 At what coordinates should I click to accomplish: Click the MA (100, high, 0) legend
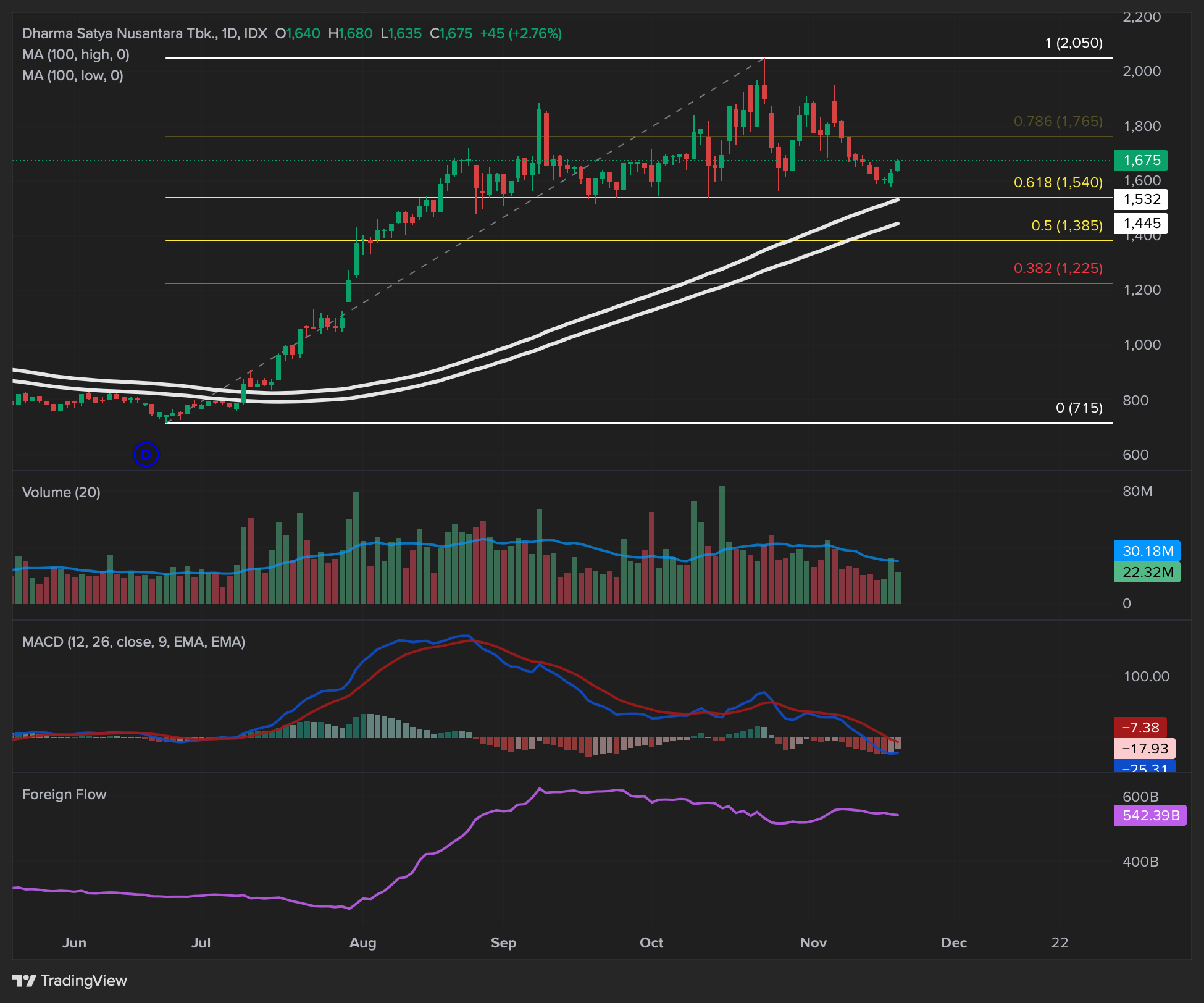(76, 54)
